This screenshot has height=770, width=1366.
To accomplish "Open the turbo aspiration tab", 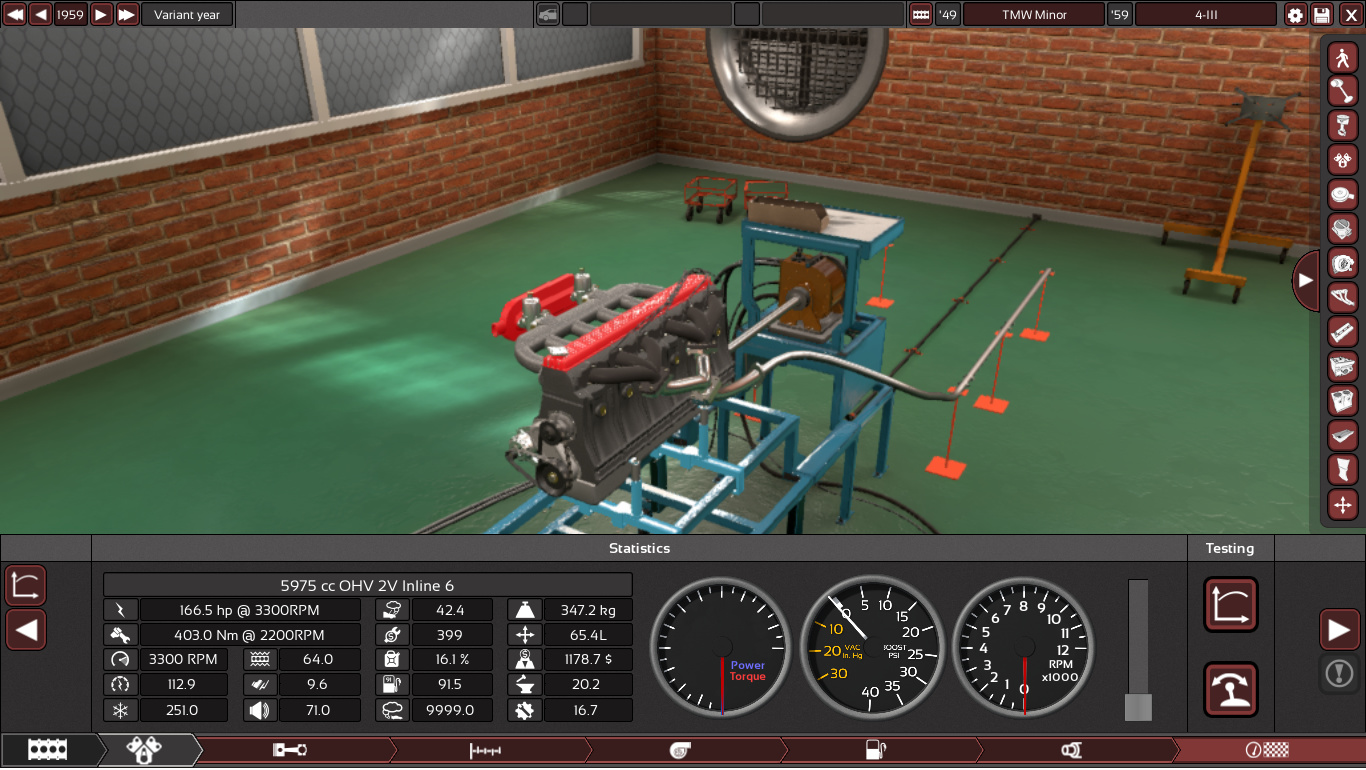I will point(681,750).
